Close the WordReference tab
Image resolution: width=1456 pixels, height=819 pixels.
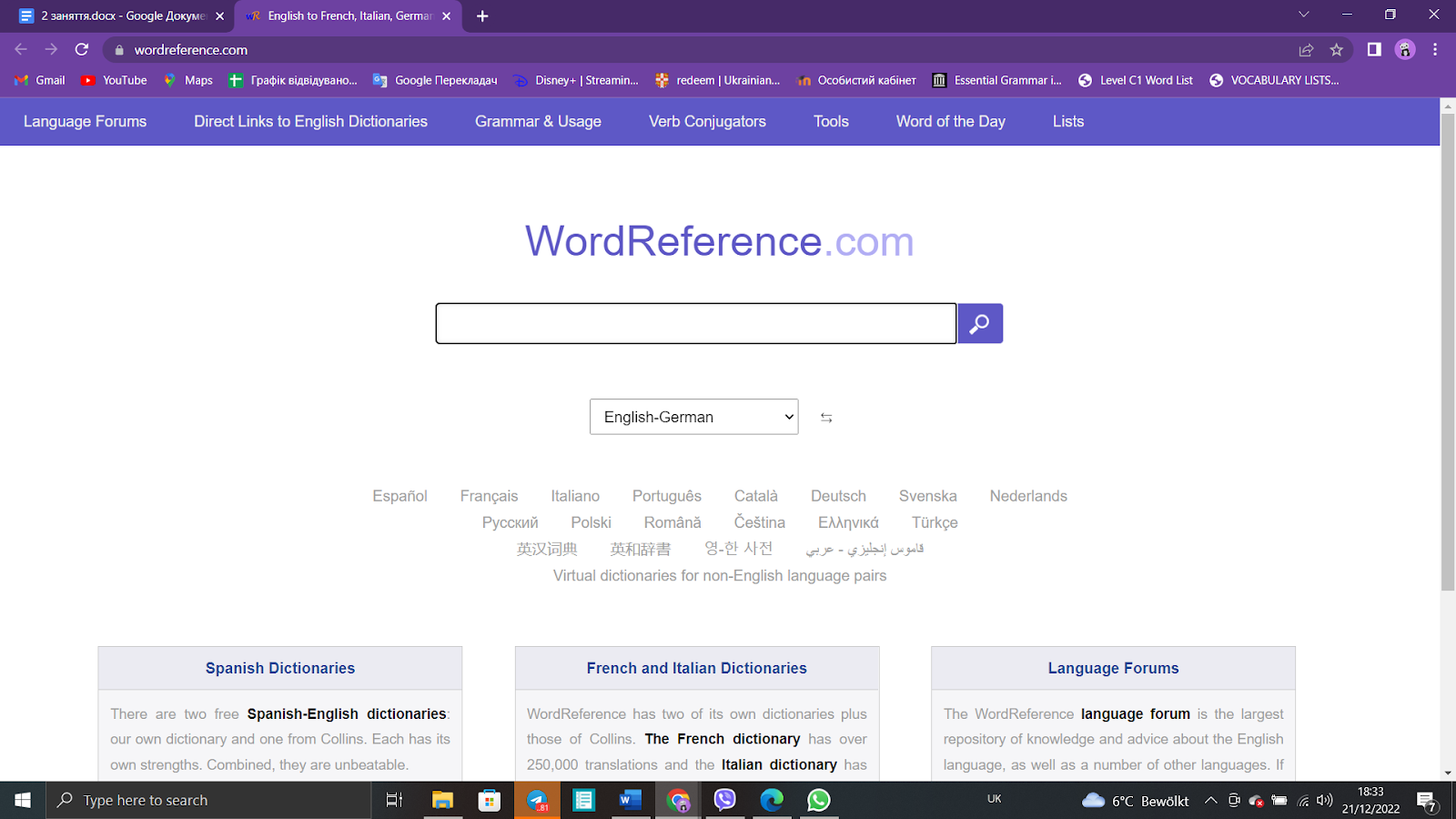[446, 15]
